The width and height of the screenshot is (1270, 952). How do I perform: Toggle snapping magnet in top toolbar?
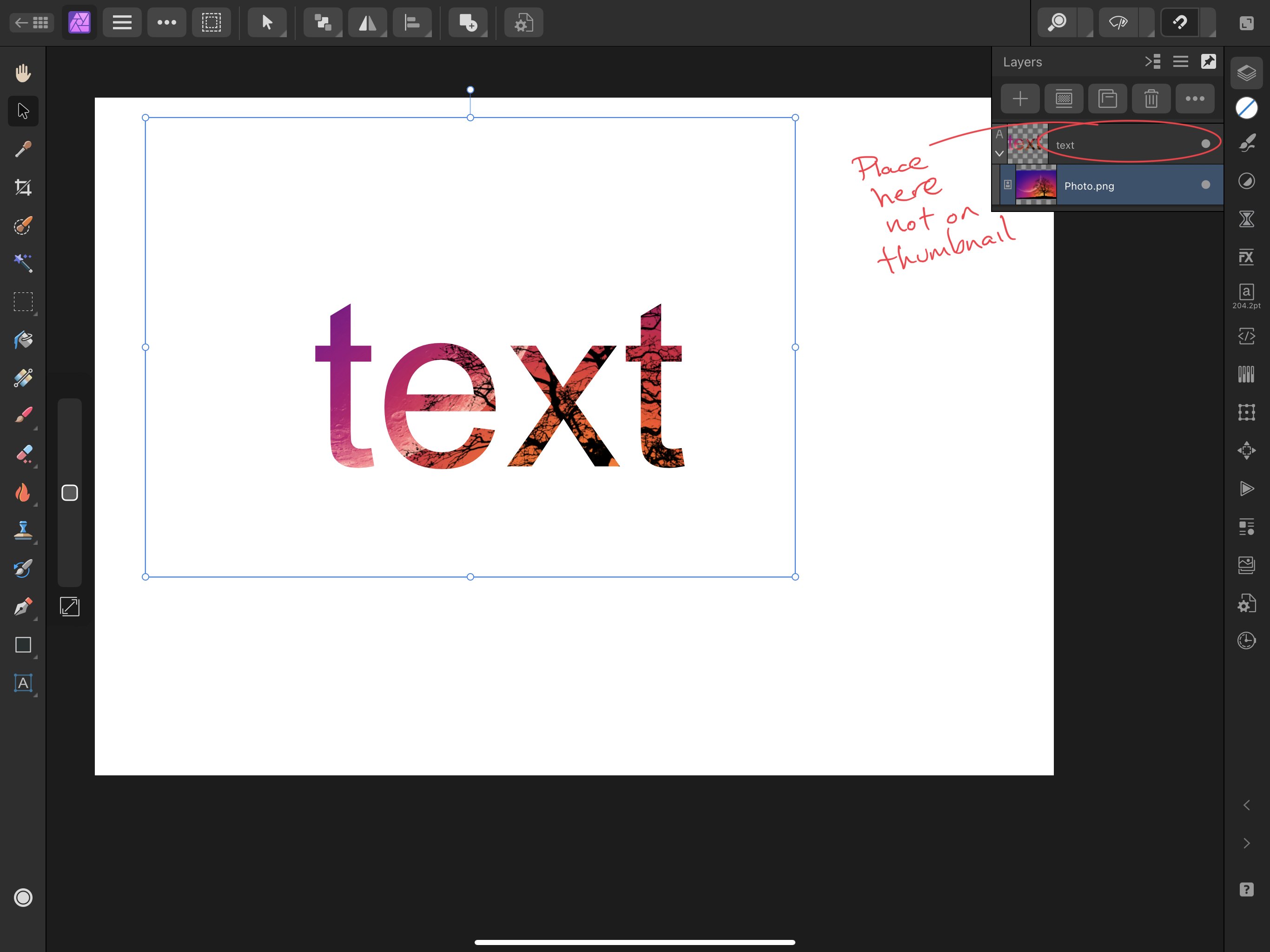coord(1179,22)
